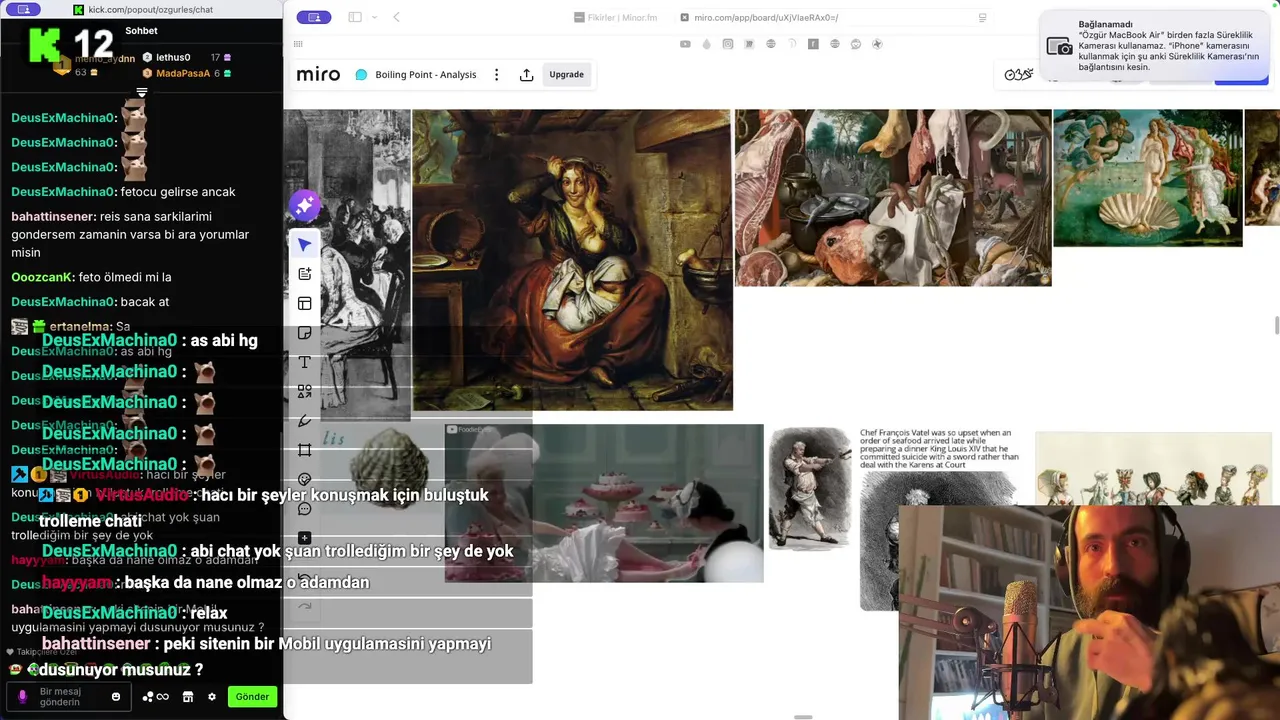The width and height of the screenshot is (1280, 720).
Task: Open the emoji picker in chat input
Action: 116,697
